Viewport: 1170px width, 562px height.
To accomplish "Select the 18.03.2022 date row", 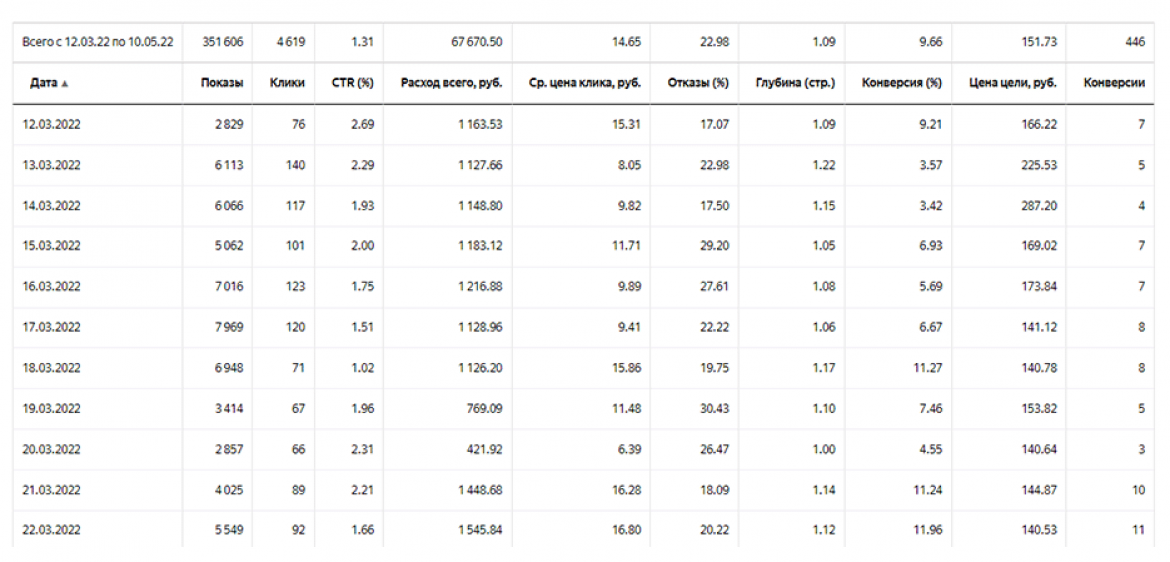I will (52, 368).
